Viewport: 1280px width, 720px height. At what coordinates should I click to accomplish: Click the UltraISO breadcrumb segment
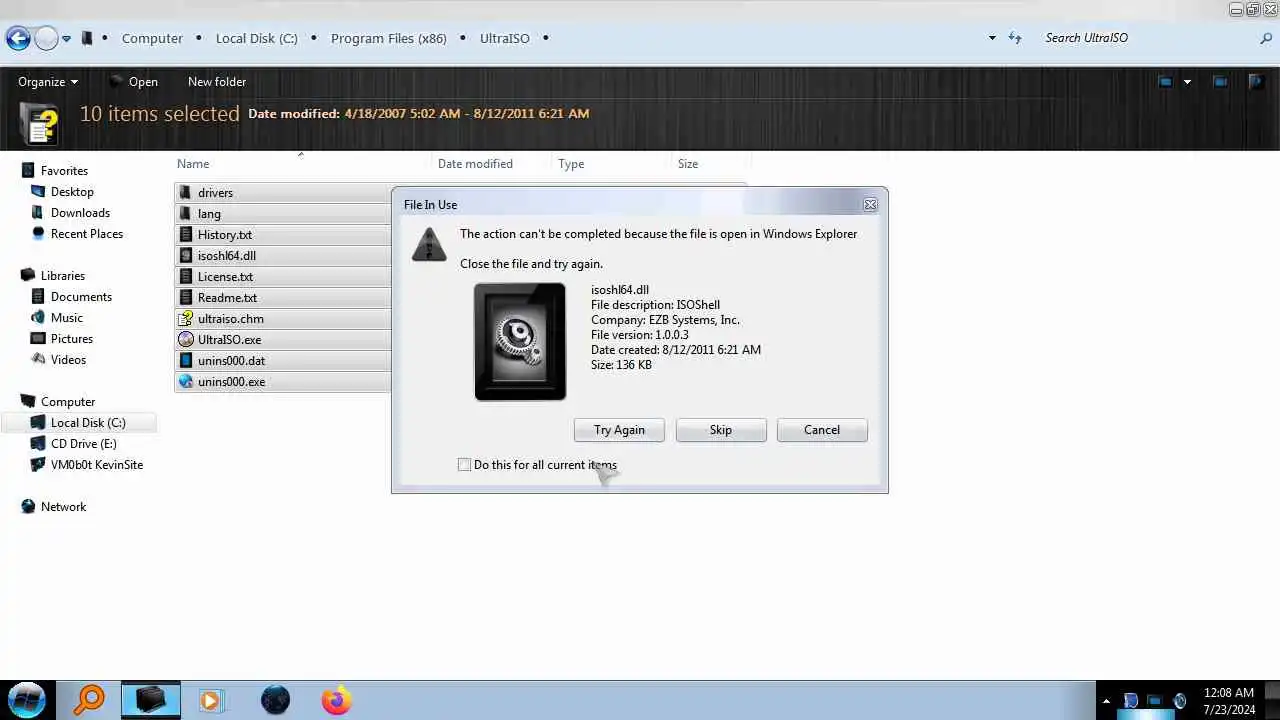click(505, 38)
